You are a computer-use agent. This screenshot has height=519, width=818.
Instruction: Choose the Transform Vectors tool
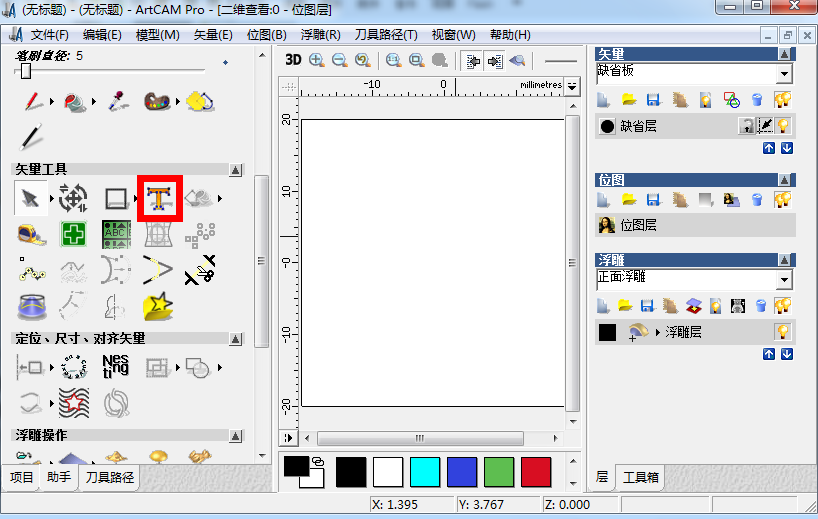pyautogui.click(x=73, y=198)
